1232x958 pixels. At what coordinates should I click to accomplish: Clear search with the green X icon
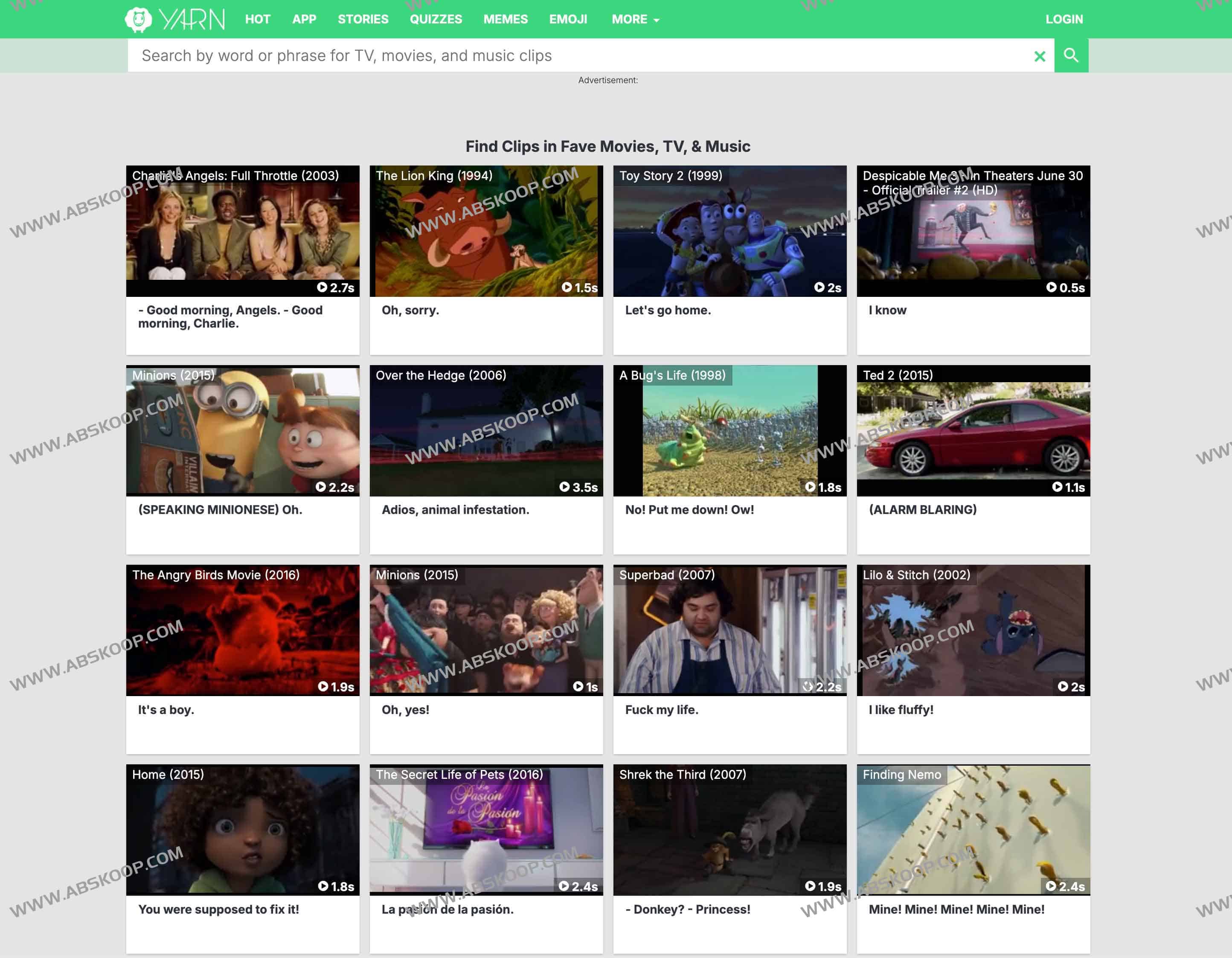pos(1039,56)
